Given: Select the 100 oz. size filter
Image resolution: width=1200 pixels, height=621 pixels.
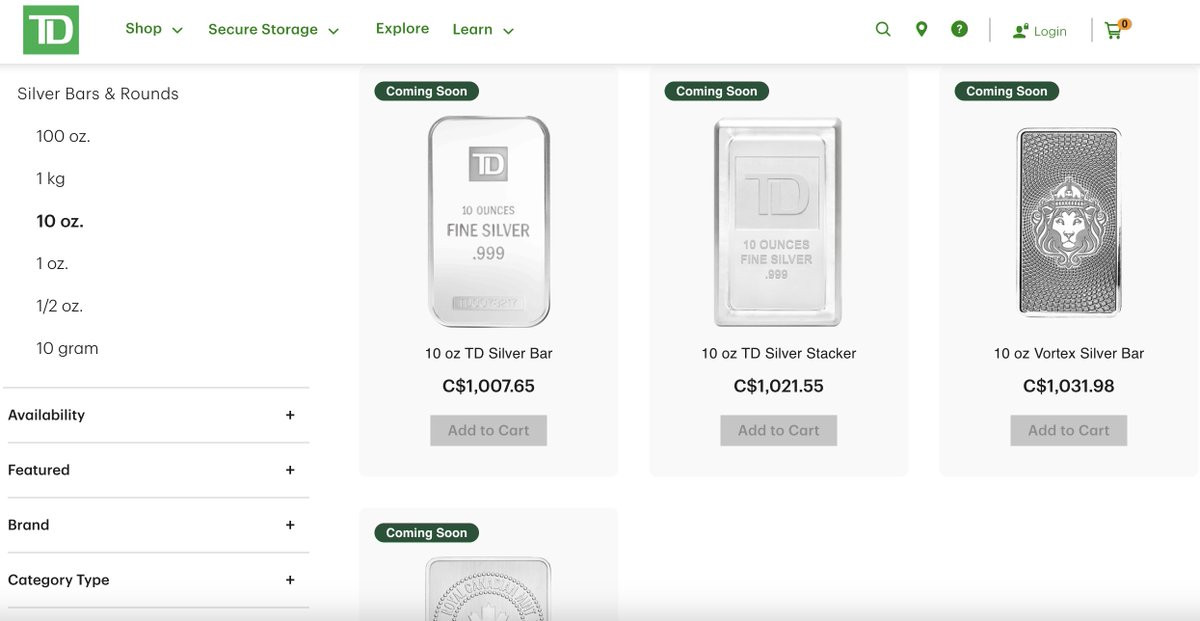Looking at the screenshot, I should (x=63, y=136).
